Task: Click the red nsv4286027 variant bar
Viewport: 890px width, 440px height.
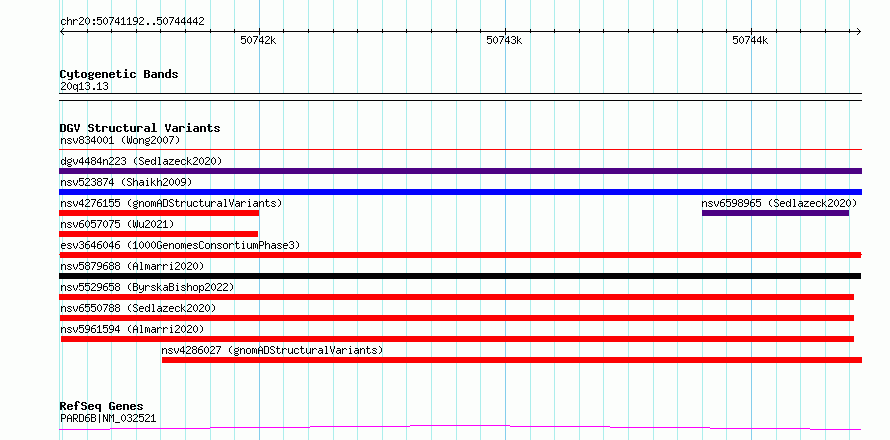Action: coord(512,360)
